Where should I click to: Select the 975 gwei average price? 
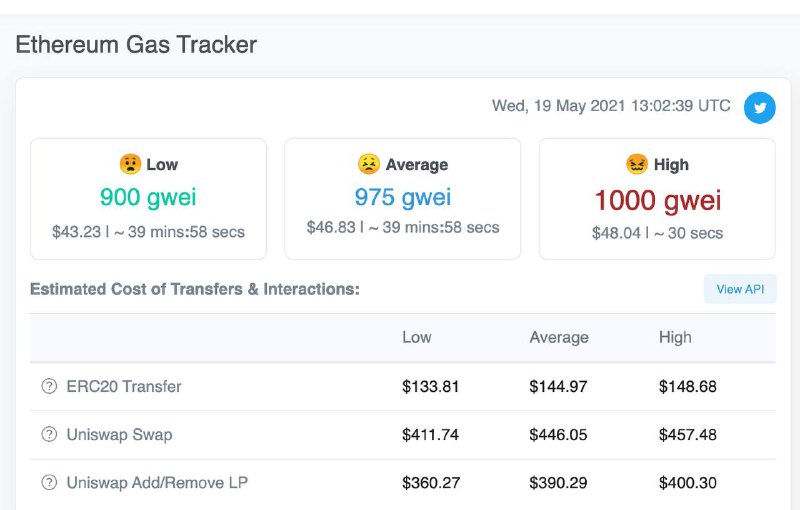[x=403, y=197]
